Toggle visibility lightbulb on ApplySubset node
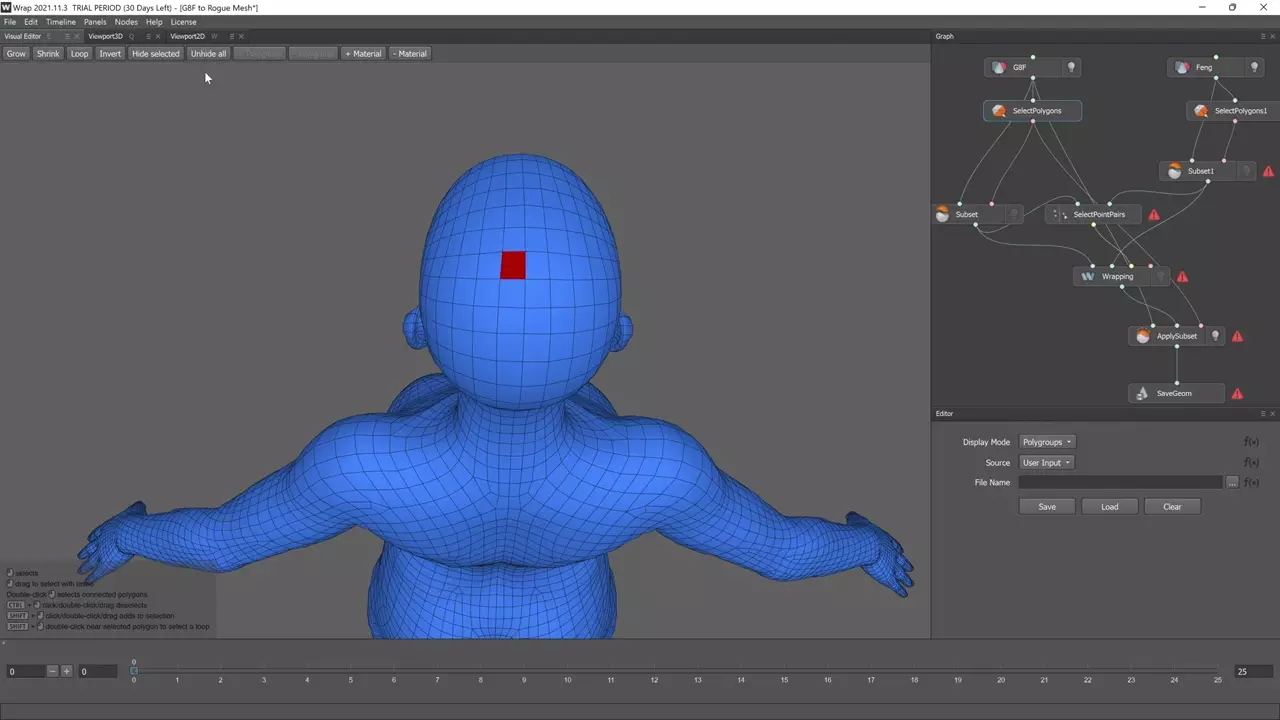 coord(1215,337)
